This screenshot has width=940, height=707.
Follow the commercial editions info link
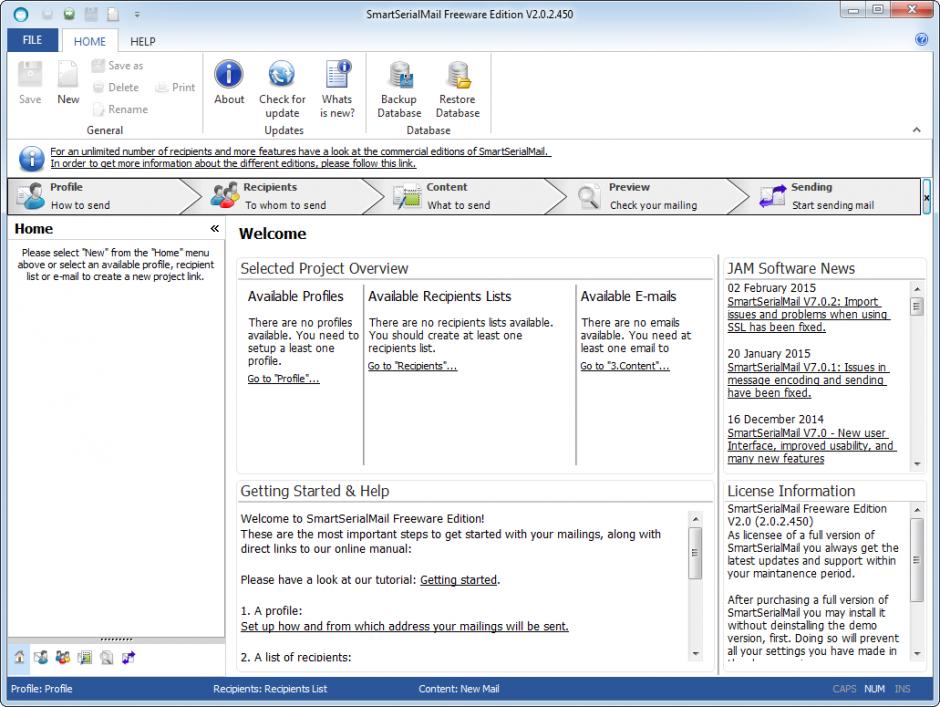coord(300,151)
